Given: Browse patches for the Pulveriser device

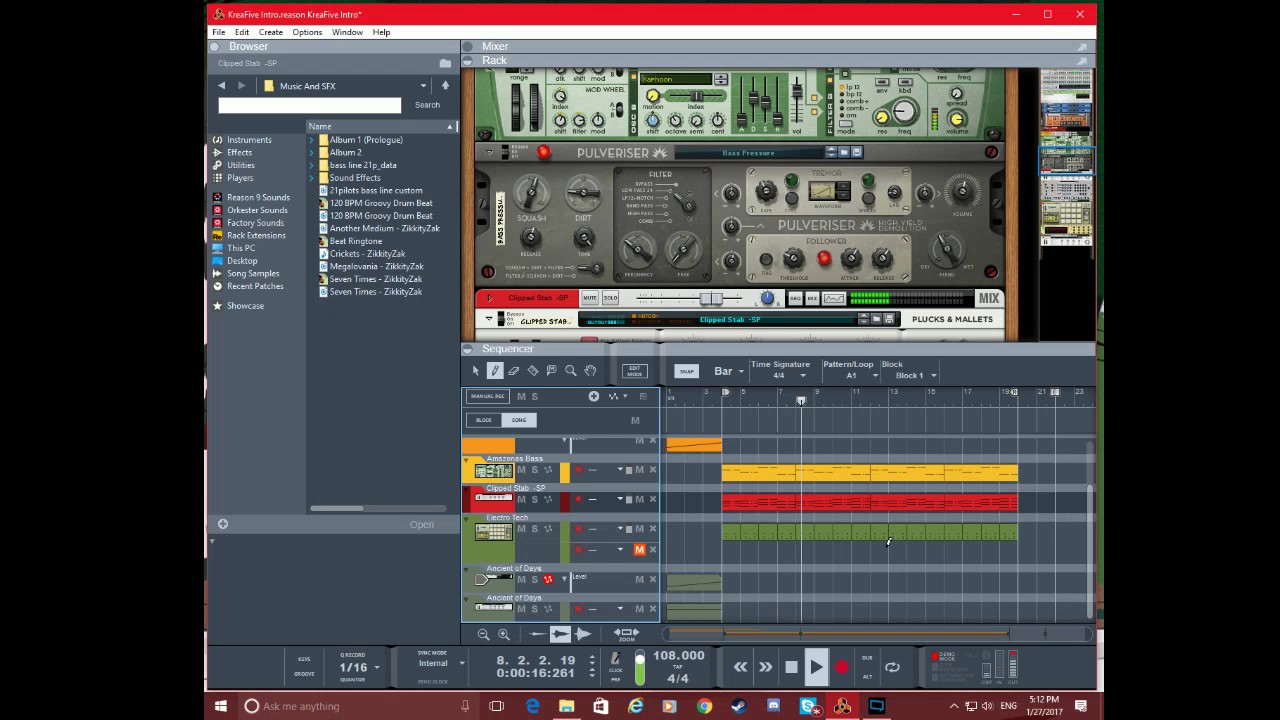Looking at the screenshot, I should (x=844, y=152).
